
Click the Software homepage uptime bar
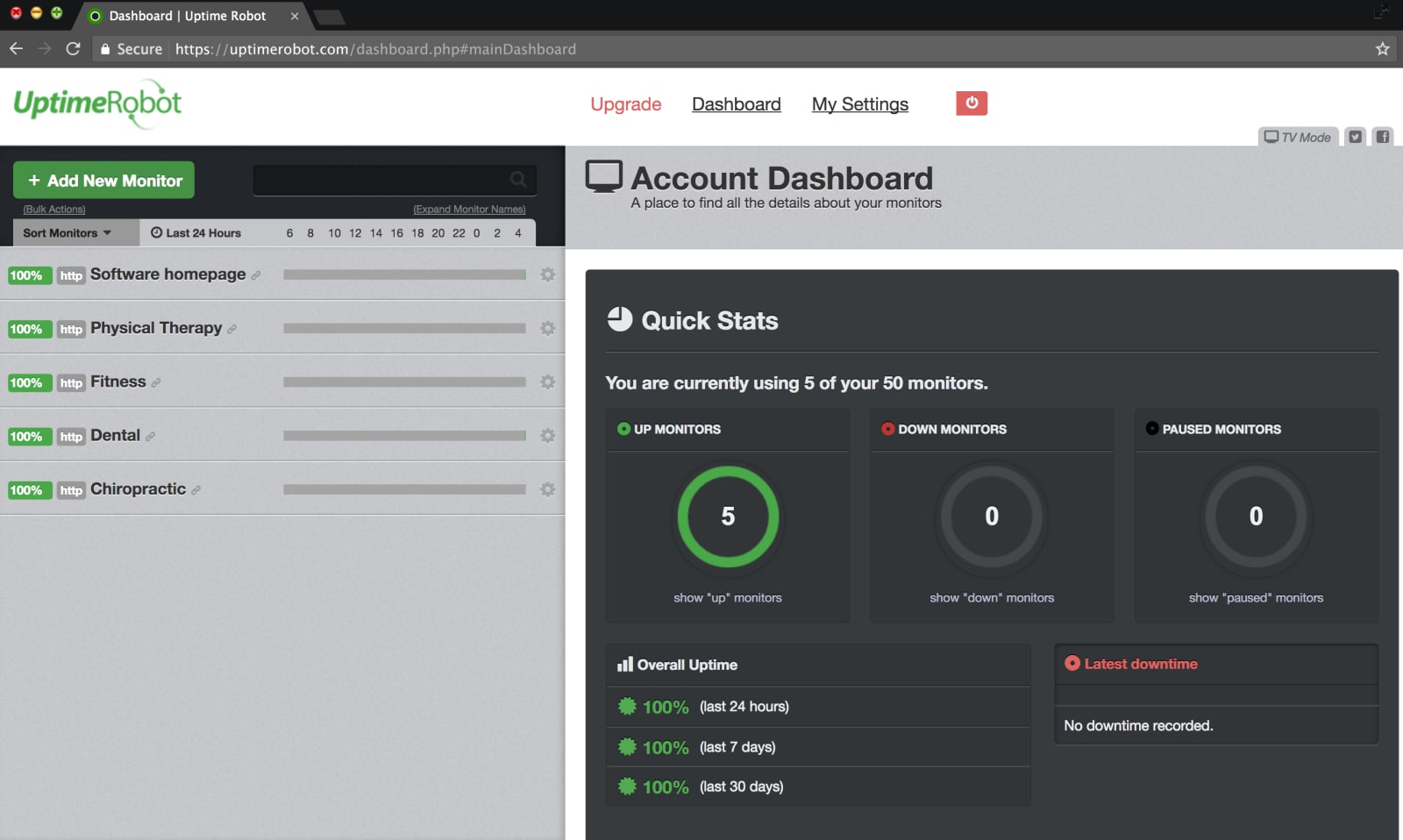(404, 274)
